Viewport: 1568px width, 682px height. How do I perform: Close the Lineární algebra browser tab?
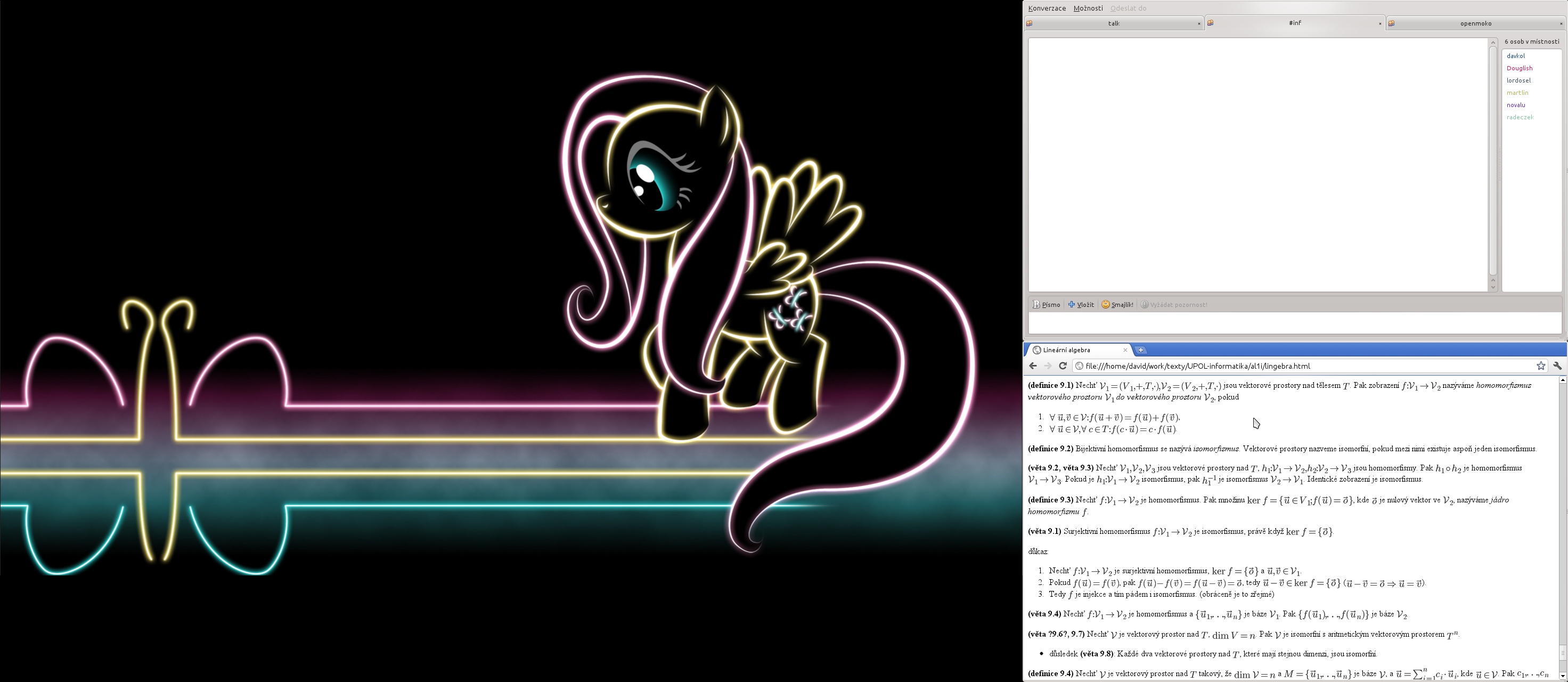[x=1125, y=350]
